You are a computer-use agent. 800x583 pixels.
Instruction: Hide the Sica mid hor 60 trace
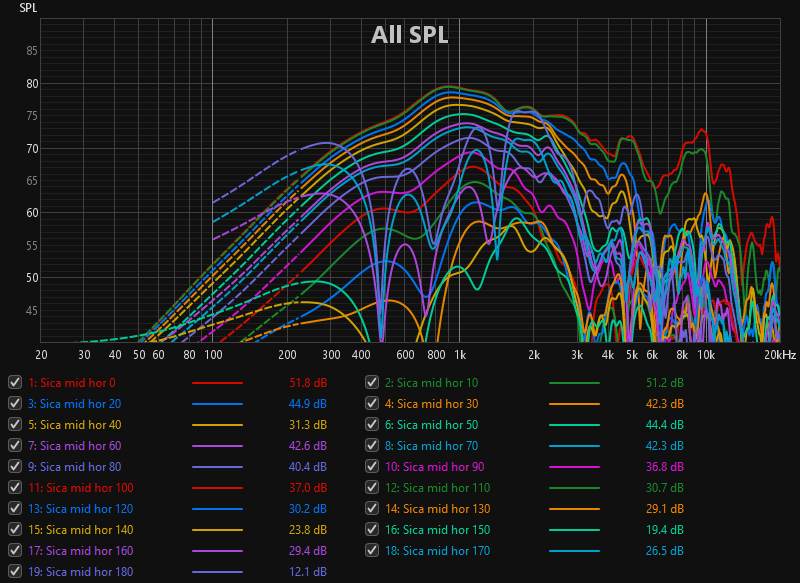[15, 445]
